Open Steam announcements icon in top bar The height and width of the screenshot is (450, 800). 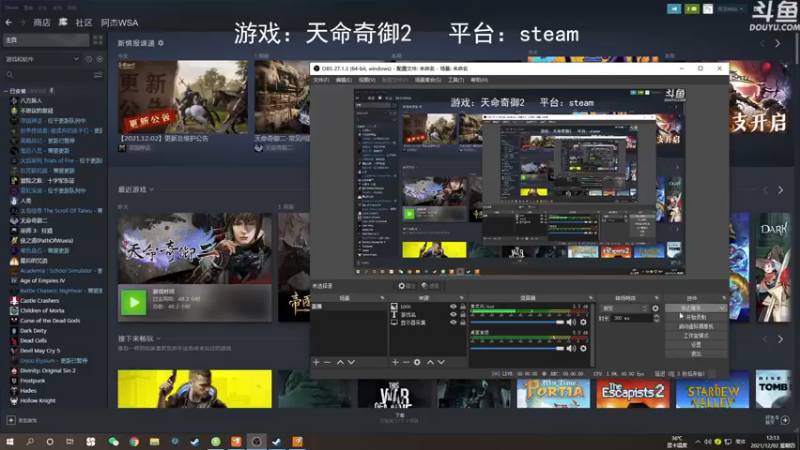click(674, 9)
